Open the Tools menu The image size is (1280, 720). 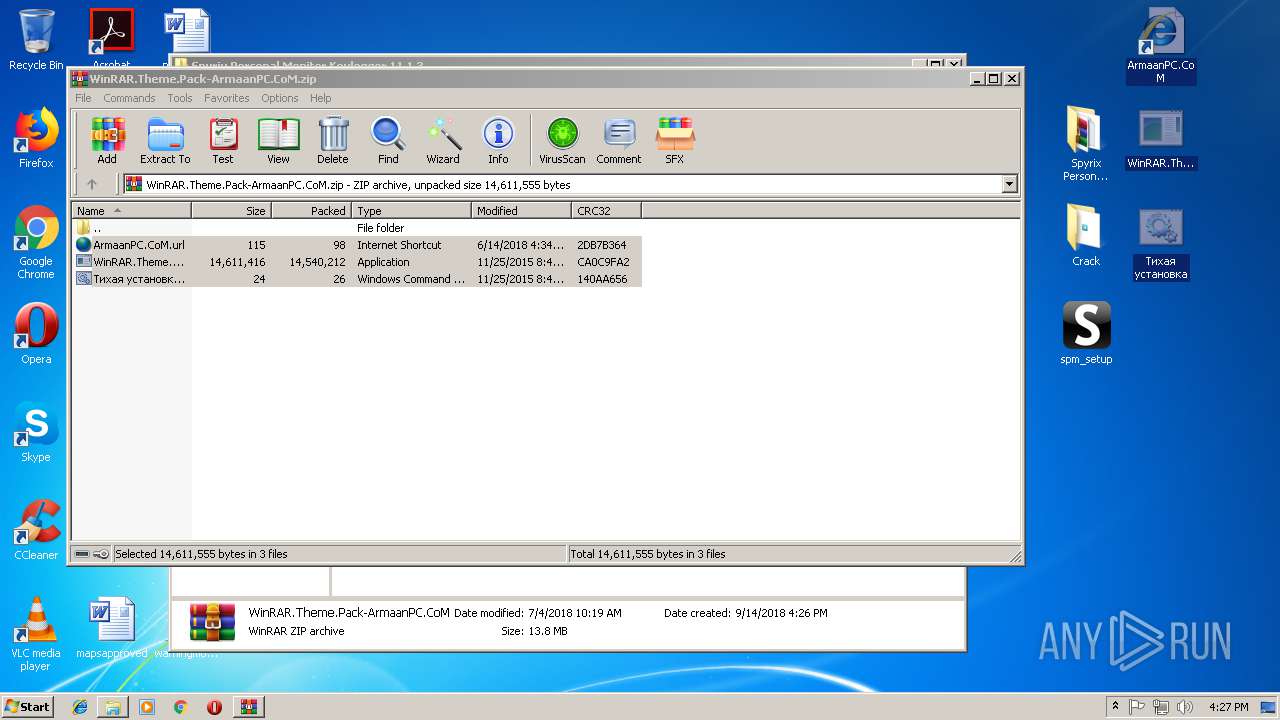180,98
